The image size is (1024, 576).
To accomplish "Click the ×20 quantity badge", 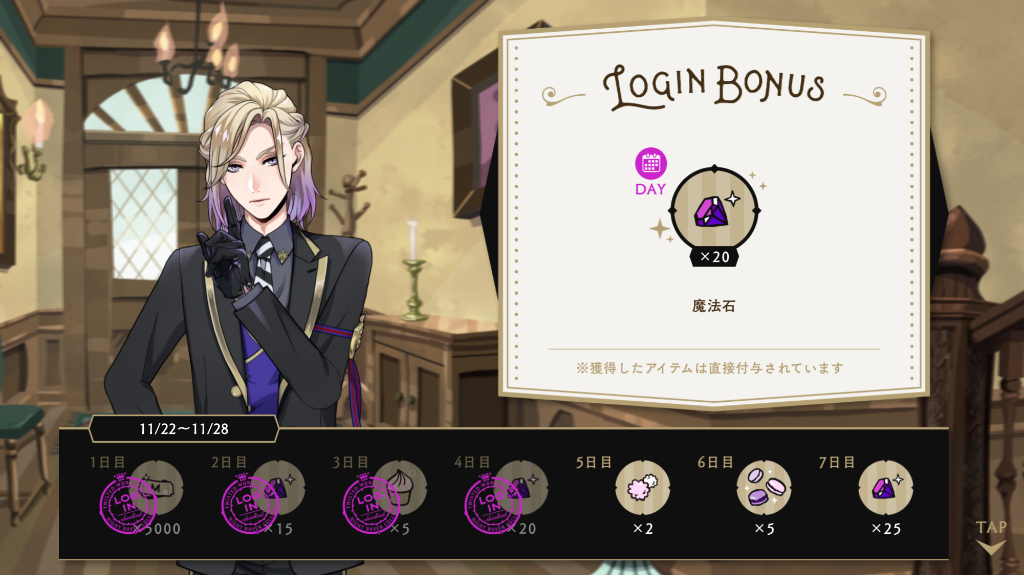I will coord(714,257).
